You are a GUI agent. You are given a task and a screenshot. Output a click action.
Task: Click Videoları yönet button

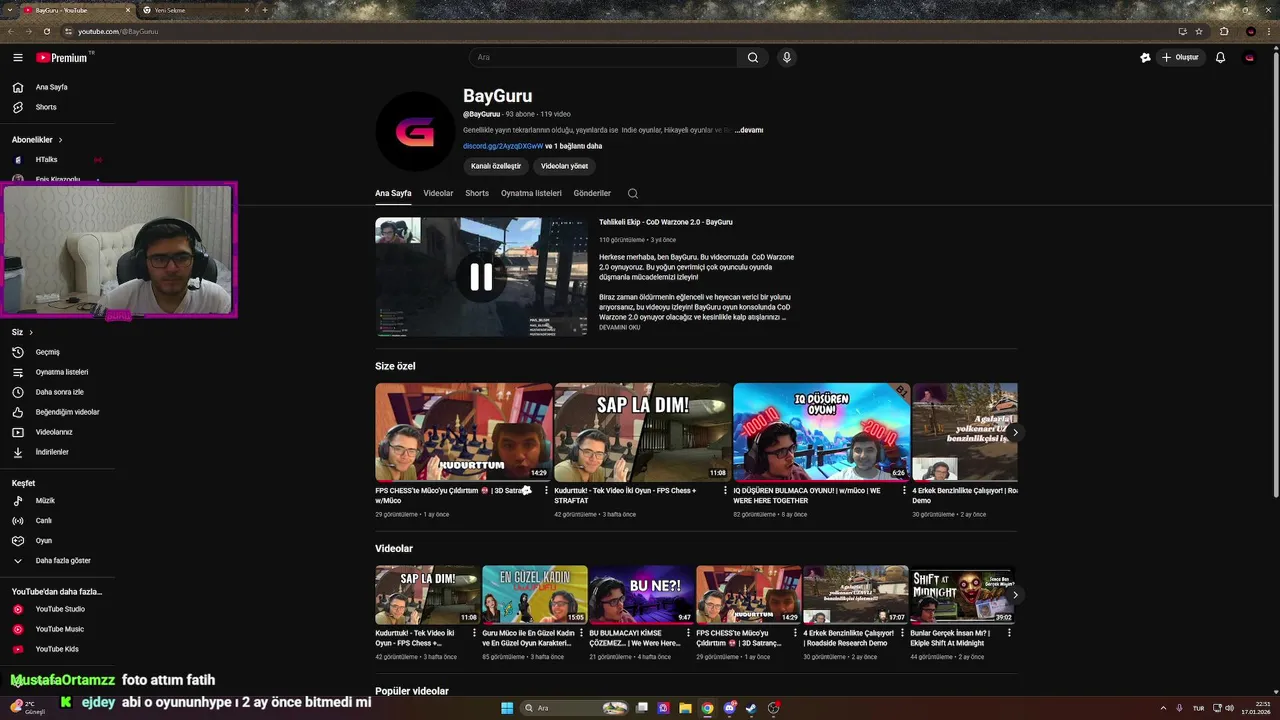tap(564, 166)
